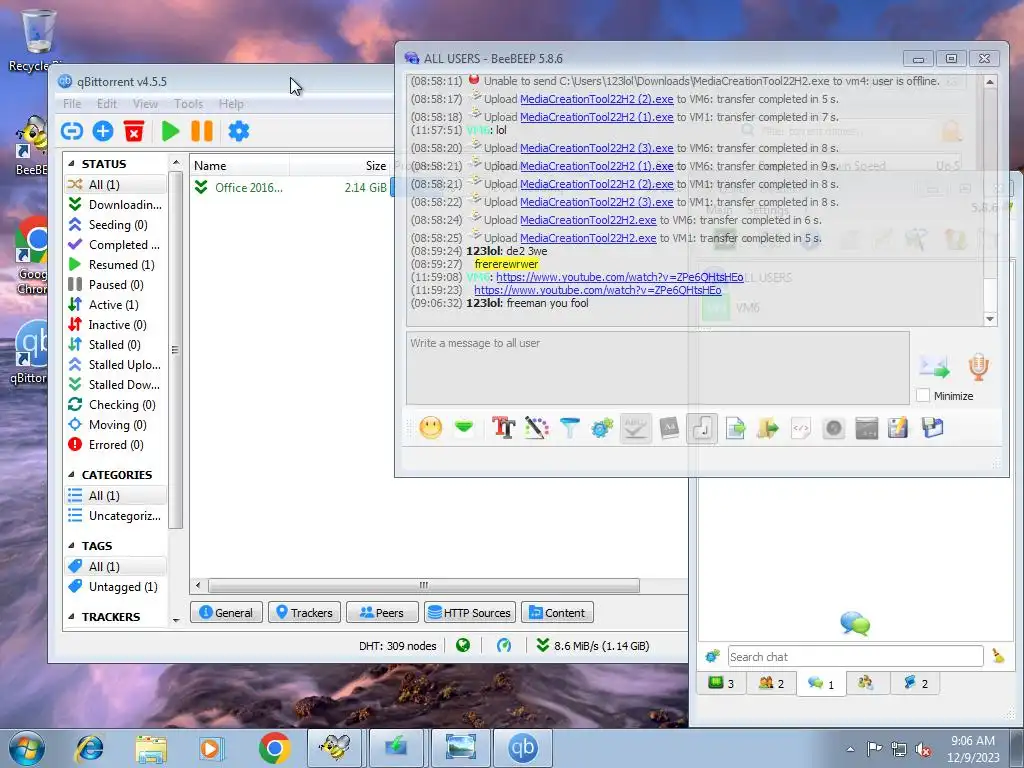Screen dimensions: 1024x768
Task: Open the Peers details tab
Action: (x=382, y=613)
